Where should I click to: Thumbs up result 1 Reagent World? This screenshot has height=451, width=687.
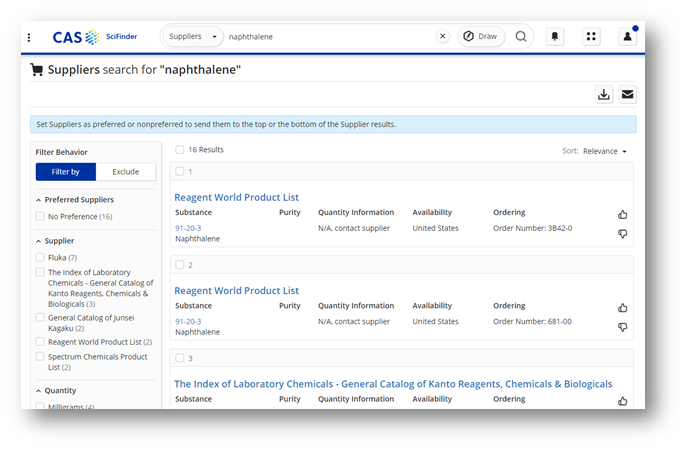pos(623,214)
